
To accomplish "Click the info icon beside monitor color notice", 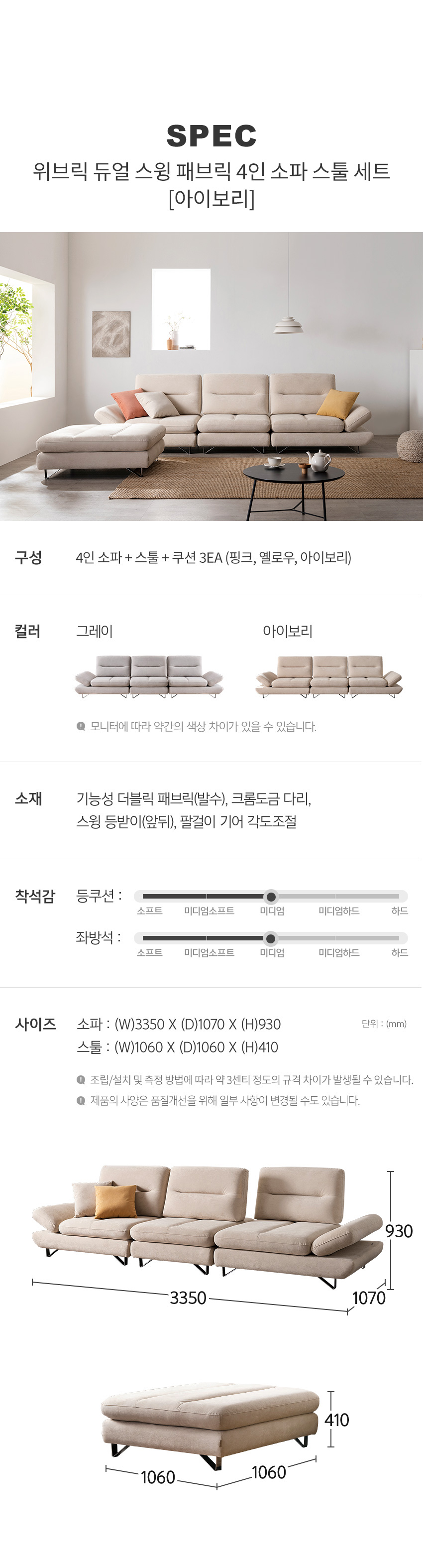I will pos(81,726).
